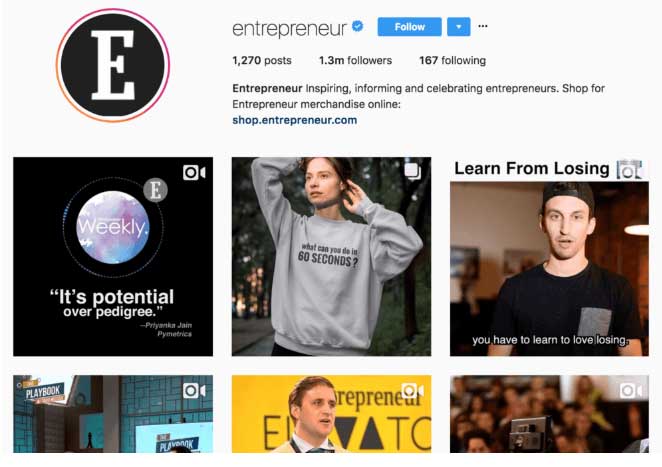Click the blue verified badge next to entrepreneur
The width and height of the screenshot is (662, 467).
358,26
